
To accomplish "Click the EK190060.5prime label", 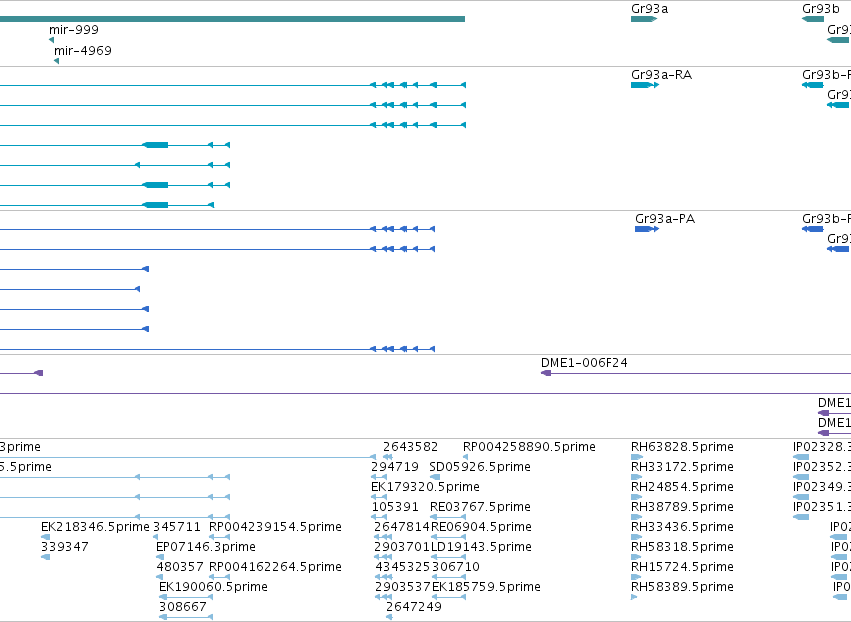I will point(213,587).
